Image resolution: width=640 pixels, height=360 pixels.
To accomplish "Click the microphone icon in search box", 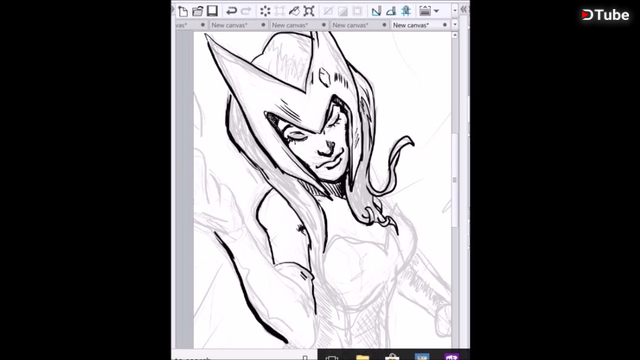I will coord(305,358).
